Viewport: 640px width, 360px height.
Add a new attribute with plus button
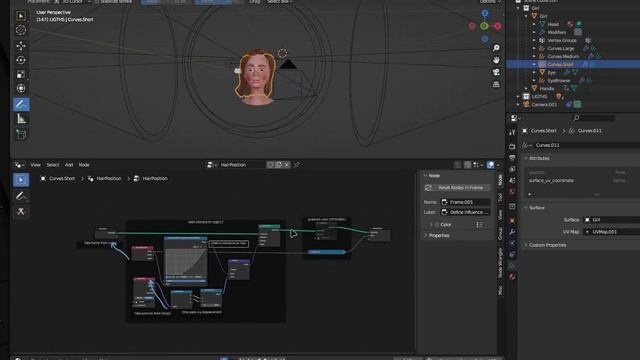coord(529,195)
